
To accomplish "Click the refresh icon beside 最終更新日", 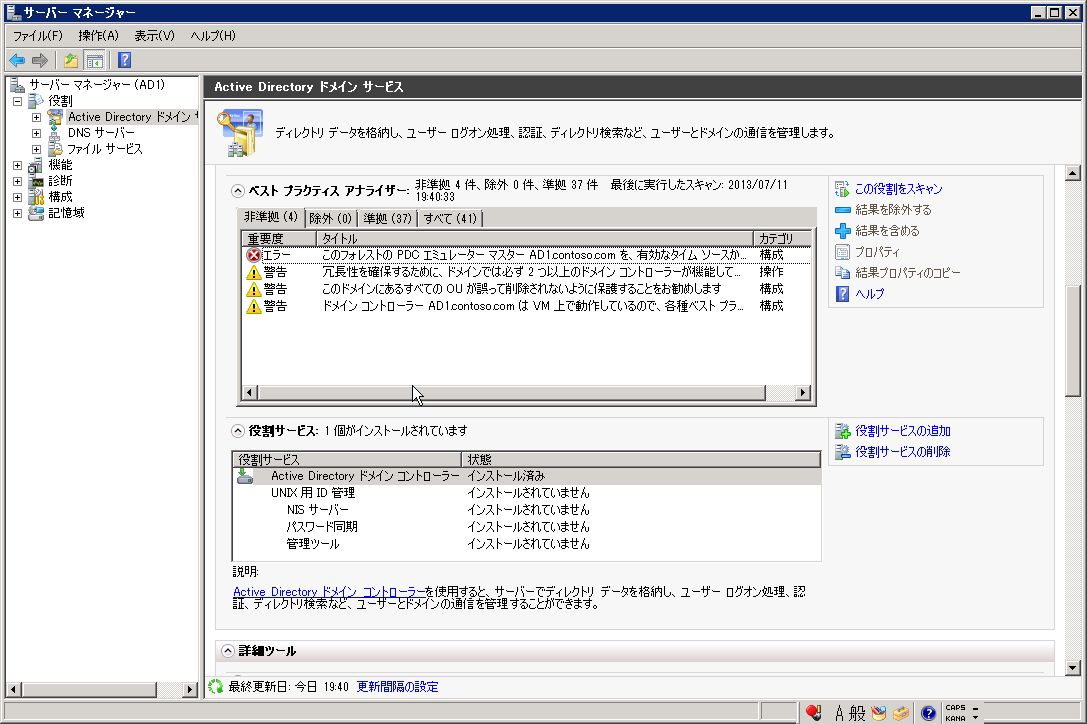I will (x=216, y=687).
